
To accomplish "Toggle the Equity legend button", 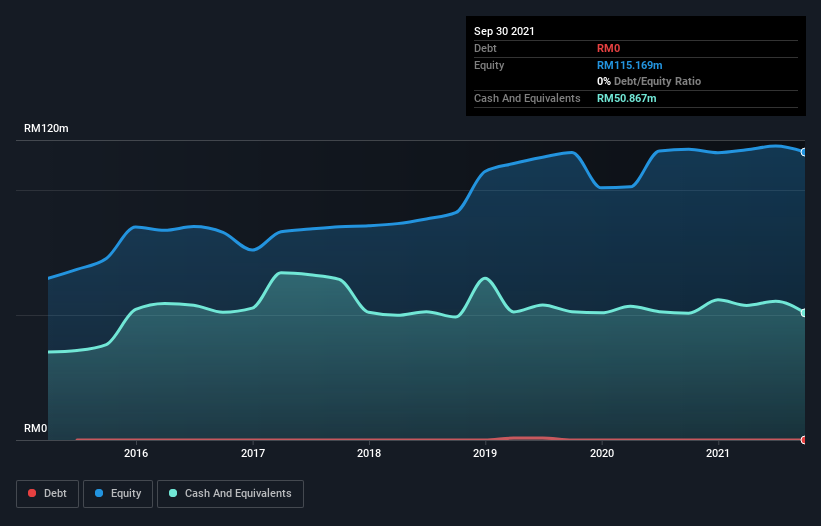I will click(x=118, y=494).
